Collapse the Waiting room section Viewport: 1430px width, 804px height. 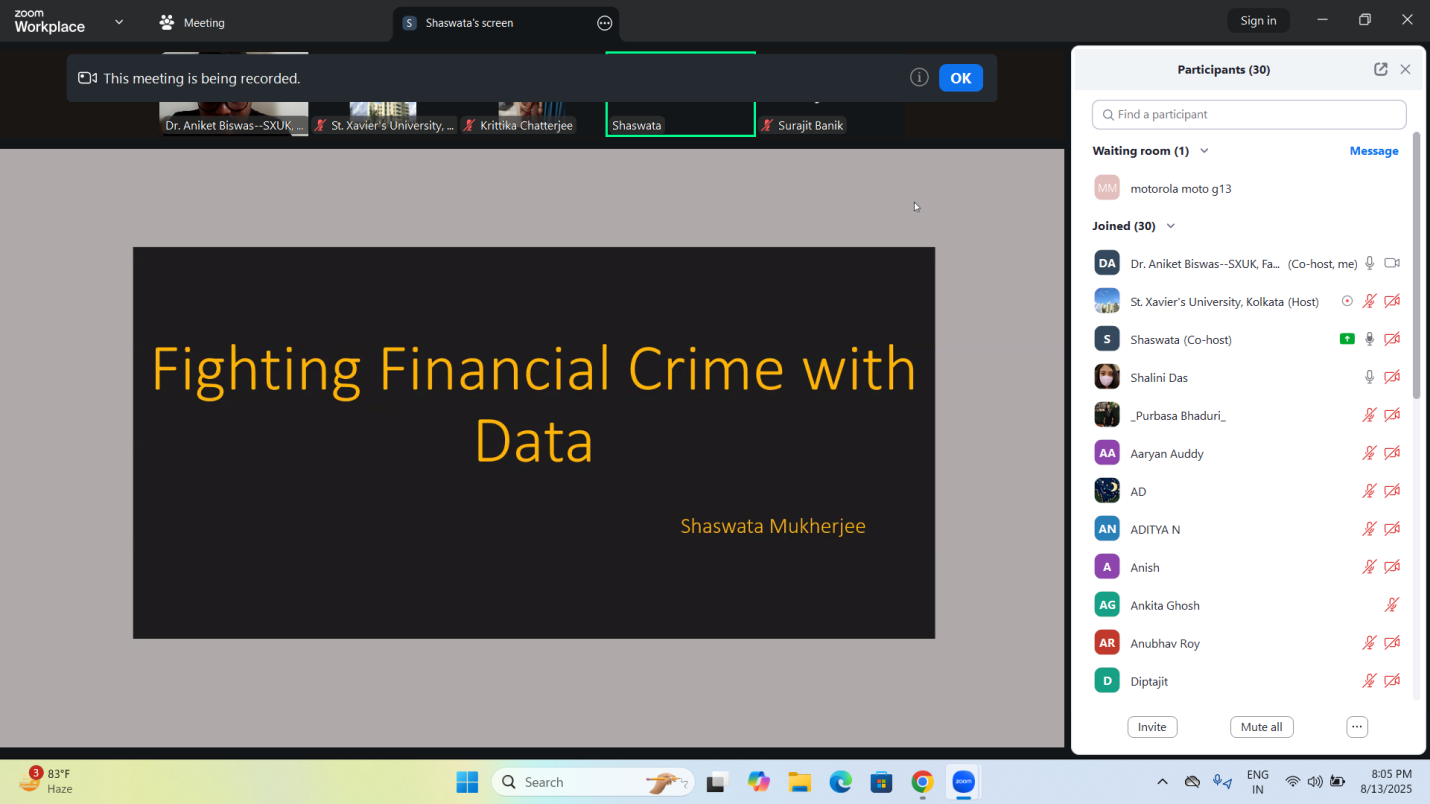coord(1204,151)
